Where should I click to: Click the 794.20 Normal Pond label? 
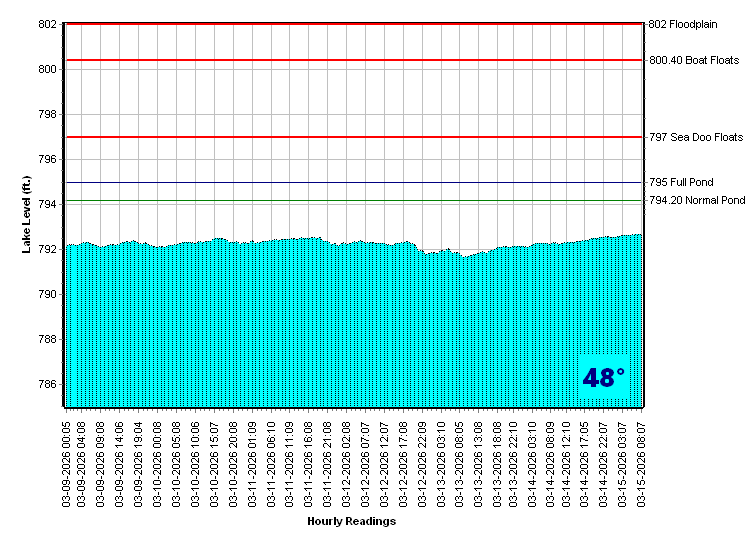click(697, 201)
